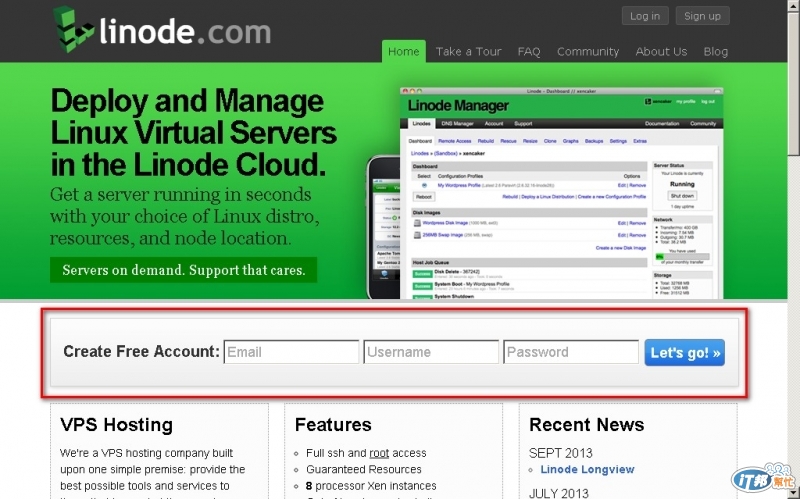This screenshot has width=800, height=499.
Task: Focus the Username input field
Action: click(x=431, y=352)
